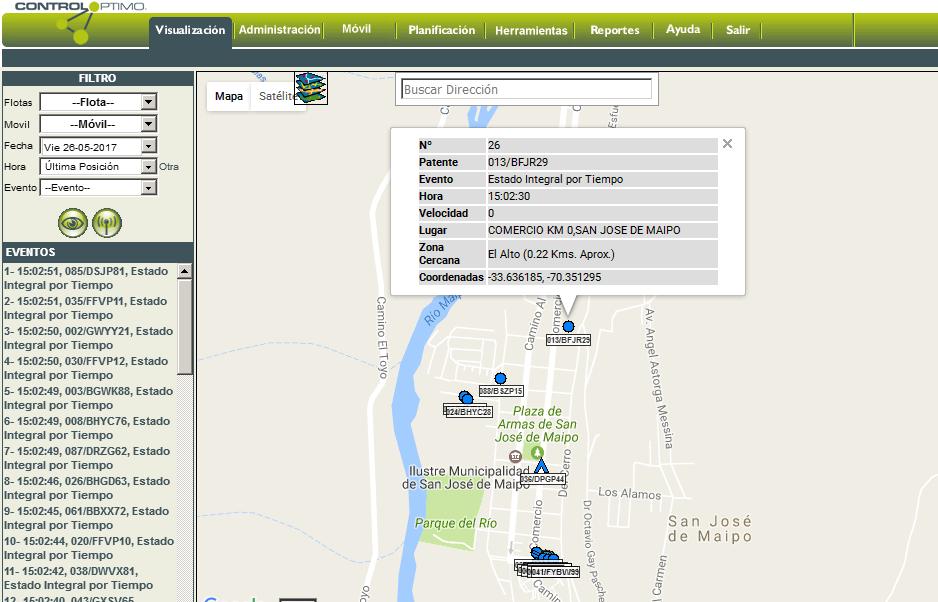Select blue marker for 013/BFJR29

coord(568,326)
